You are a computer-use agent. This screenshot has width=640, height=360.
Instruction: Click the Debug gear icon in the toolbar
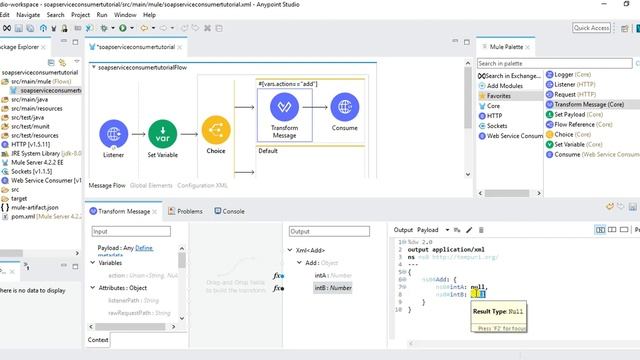pos(104,28)
